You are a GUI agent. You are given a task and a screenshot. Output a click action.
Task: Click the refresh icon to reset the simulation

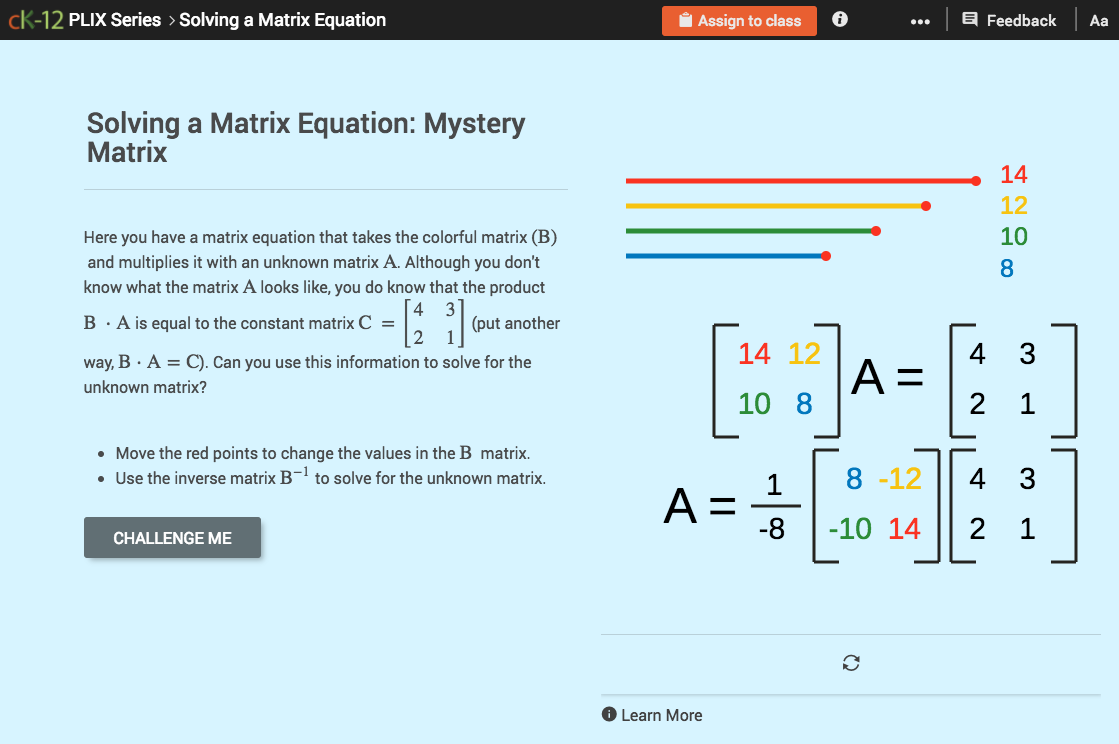(850, 663)
